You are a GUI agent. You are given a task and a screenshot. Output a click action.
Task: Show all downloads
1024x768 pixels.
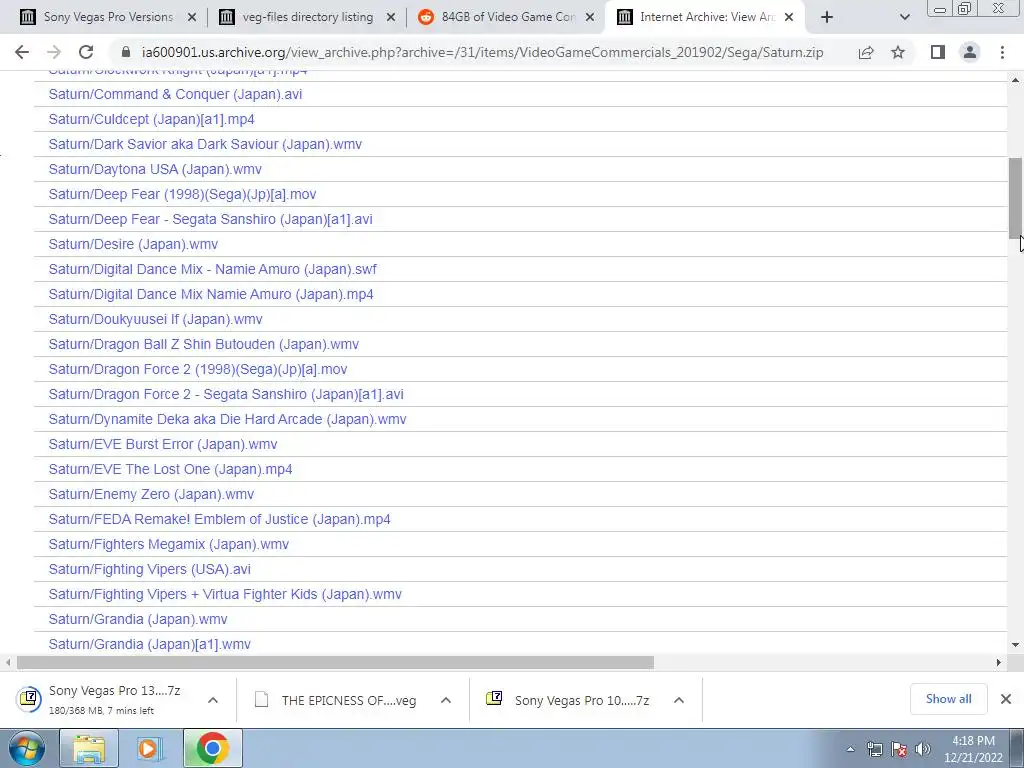[948, 699]
